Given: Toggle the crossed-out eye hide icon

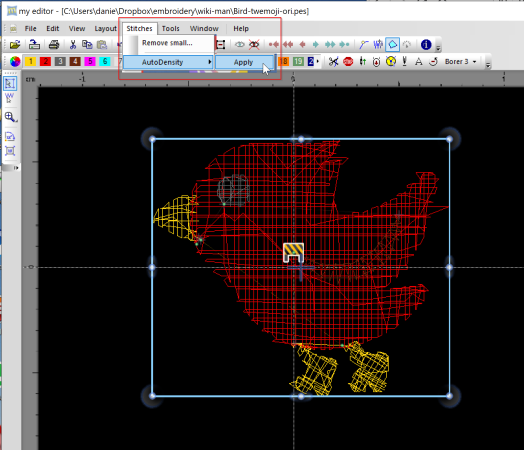Looking at the screenshot, I should (254, 44).
